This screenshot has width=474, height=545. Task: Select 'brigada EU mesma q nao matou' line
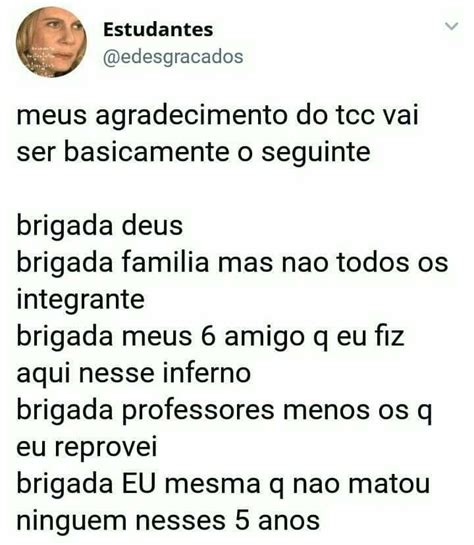(223, 484)
